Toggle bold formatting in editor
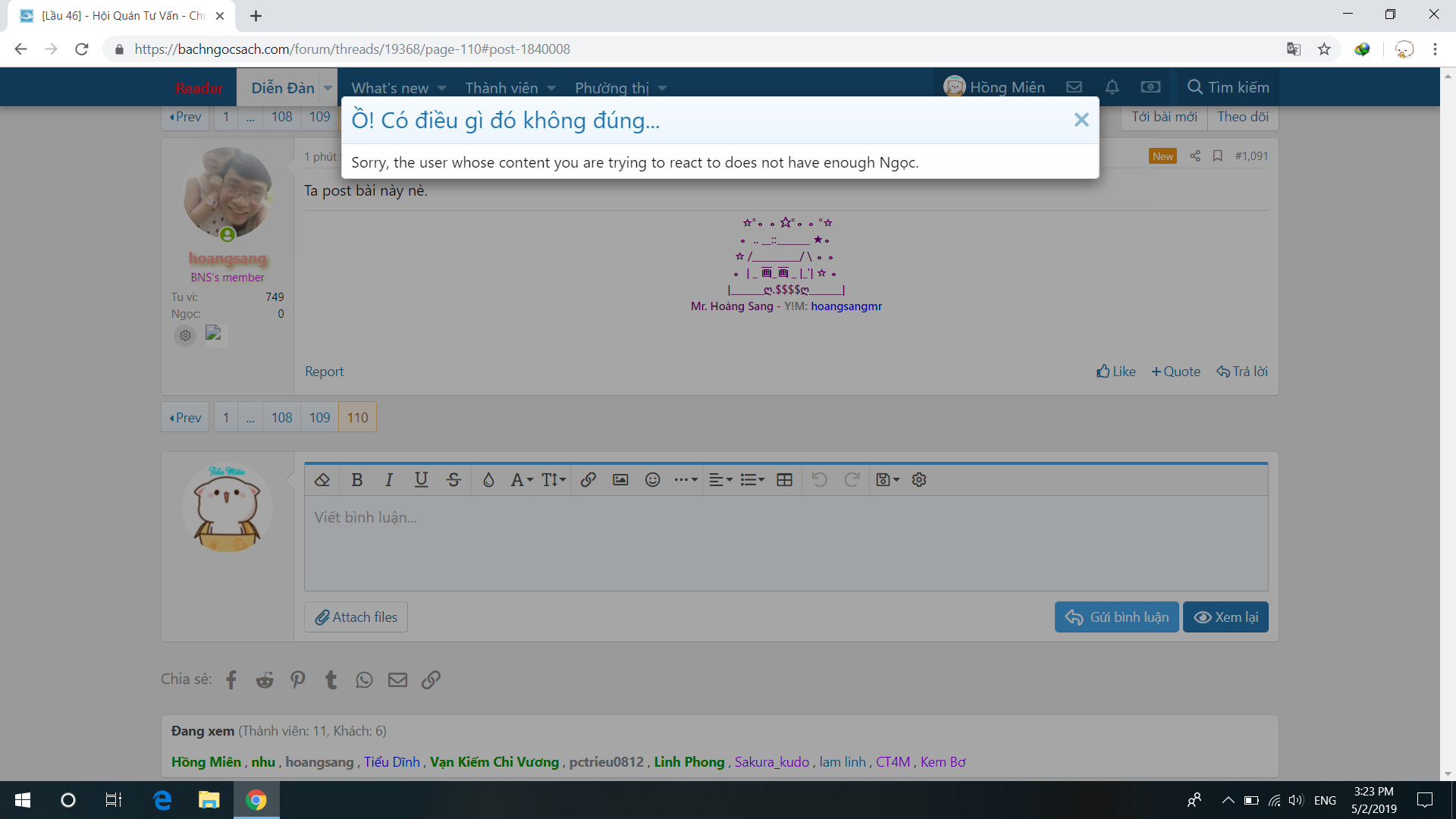Image resolution: width=1456 pixels, height=819 pixels. pos(356,480)
